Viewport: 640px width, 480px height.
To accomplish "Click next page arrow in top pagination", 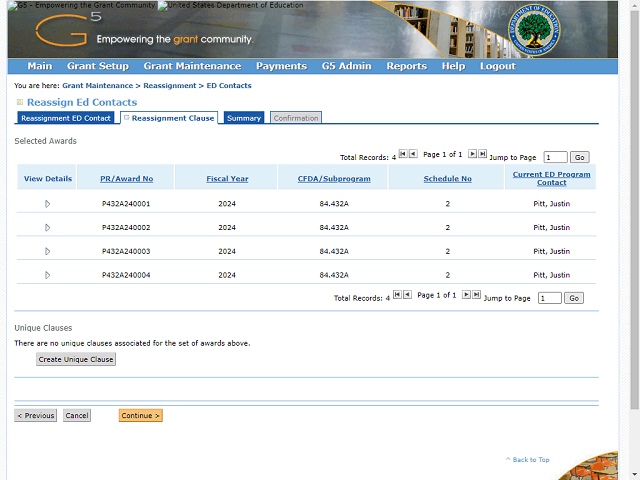I will (x=472, y=155).
